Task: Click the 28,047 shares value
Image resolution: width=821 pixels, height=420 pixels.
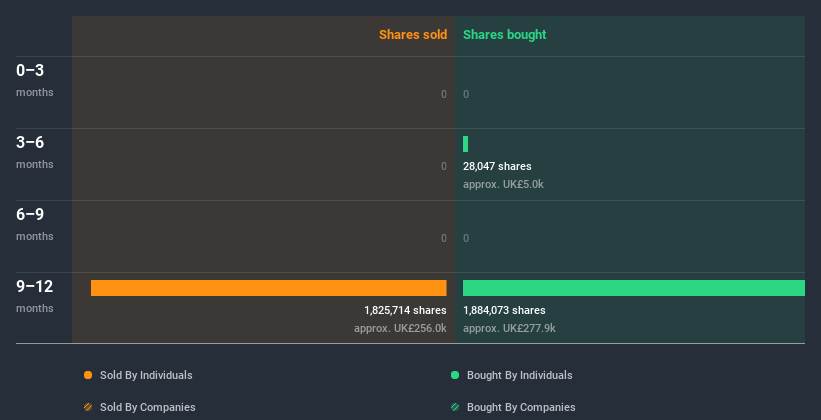Action: tap(497, 167)
